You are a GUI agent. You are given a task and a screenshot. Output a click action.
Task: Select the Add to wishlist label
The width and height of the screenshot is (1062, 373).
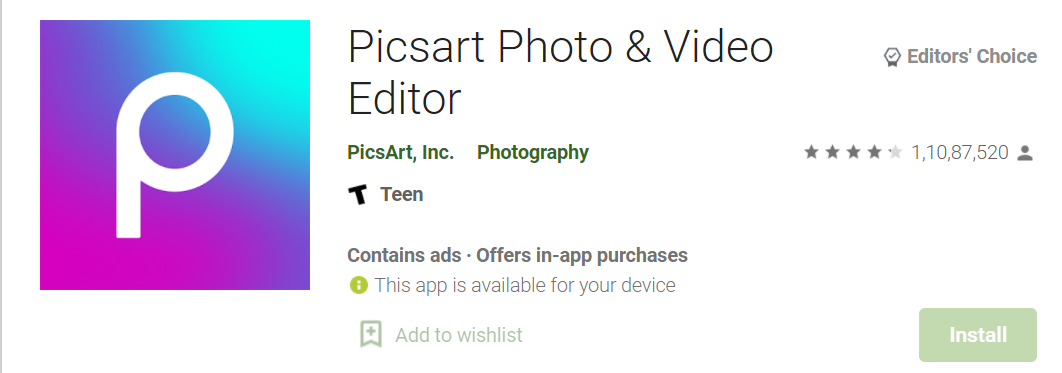tap(459, 335)
